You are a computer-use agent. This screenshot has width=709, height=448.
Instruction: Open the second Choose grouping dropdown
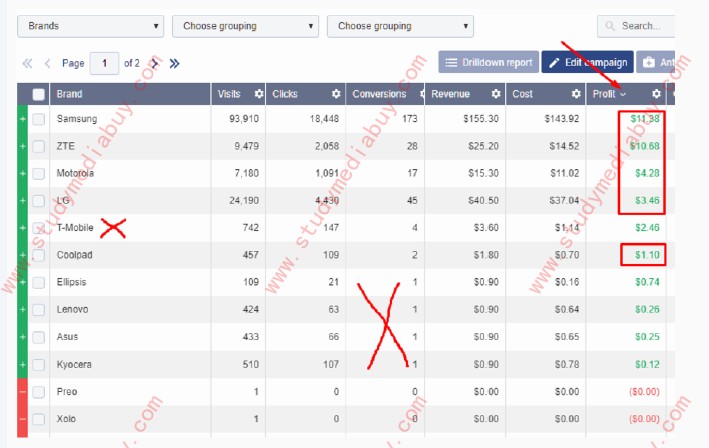(x=245, y=26)
